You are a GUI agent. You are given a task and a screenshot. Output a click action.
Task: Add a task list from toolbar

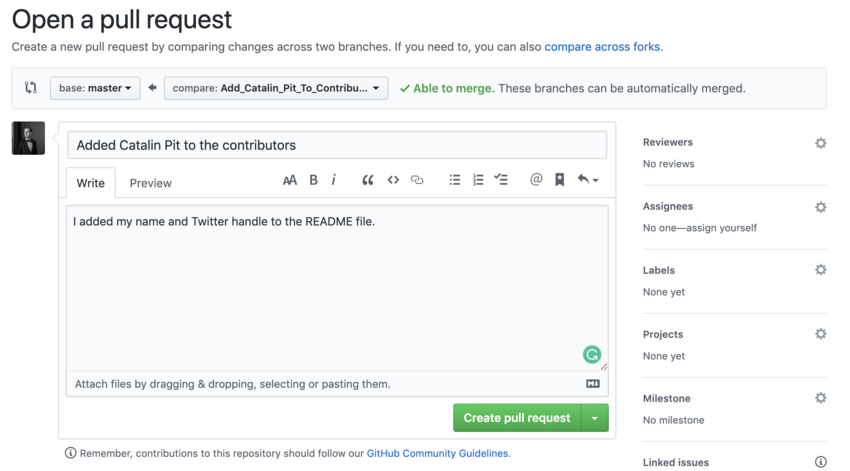(x=501, y=179)
